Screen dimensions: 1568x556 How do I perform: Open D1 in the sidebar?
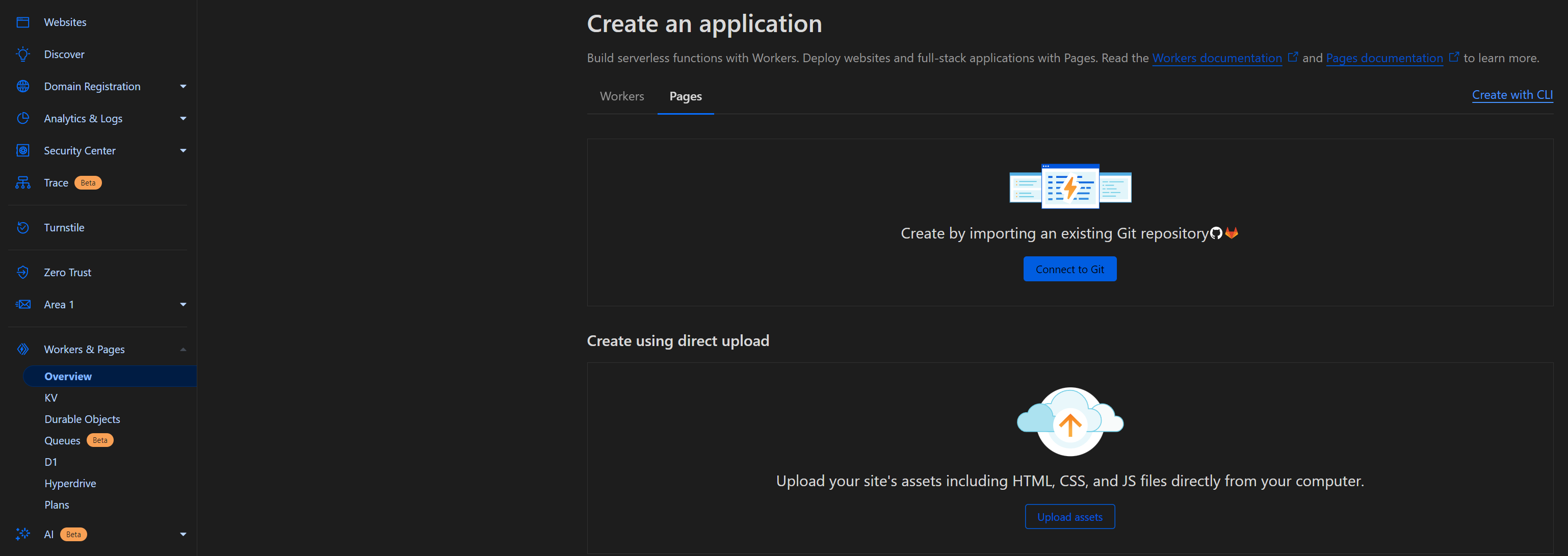point(50,462)
